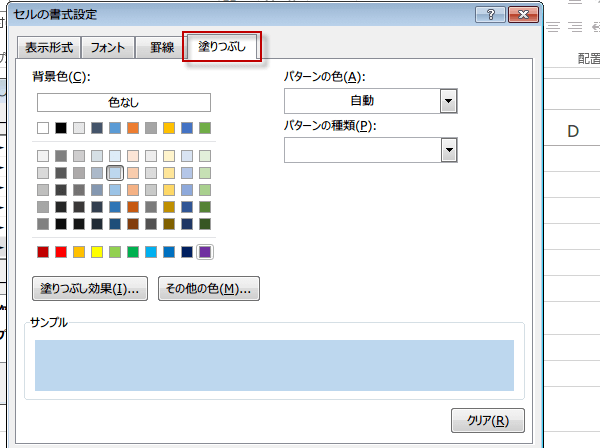Pick the white swatch in theme colors
600x448 pixels.
point(43,128)
